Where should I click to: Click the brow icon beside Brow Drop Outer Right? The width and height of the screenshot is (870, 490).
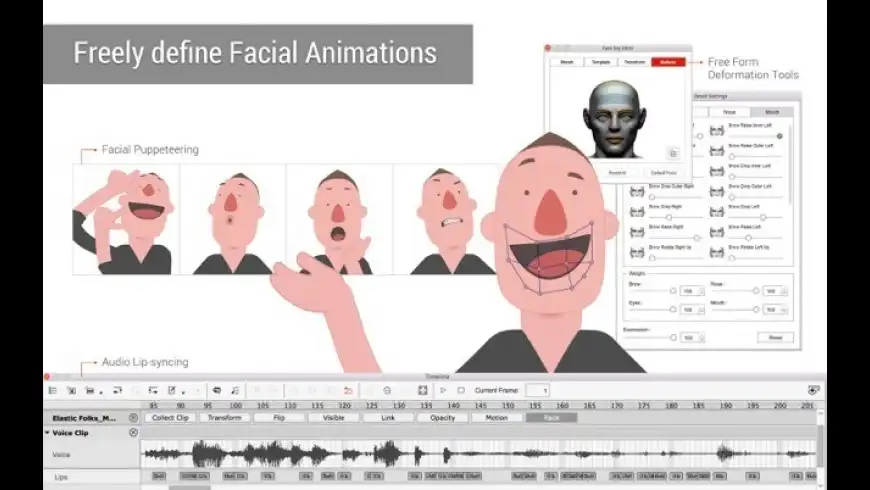click(637, 191)
